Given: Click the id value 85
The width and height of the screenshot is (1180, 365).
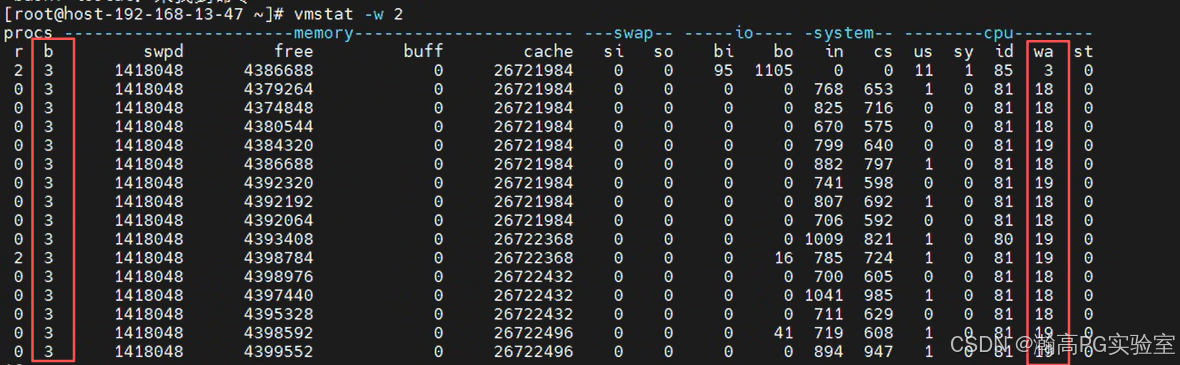Looking at the screenshot, I should click(1003, 71).
